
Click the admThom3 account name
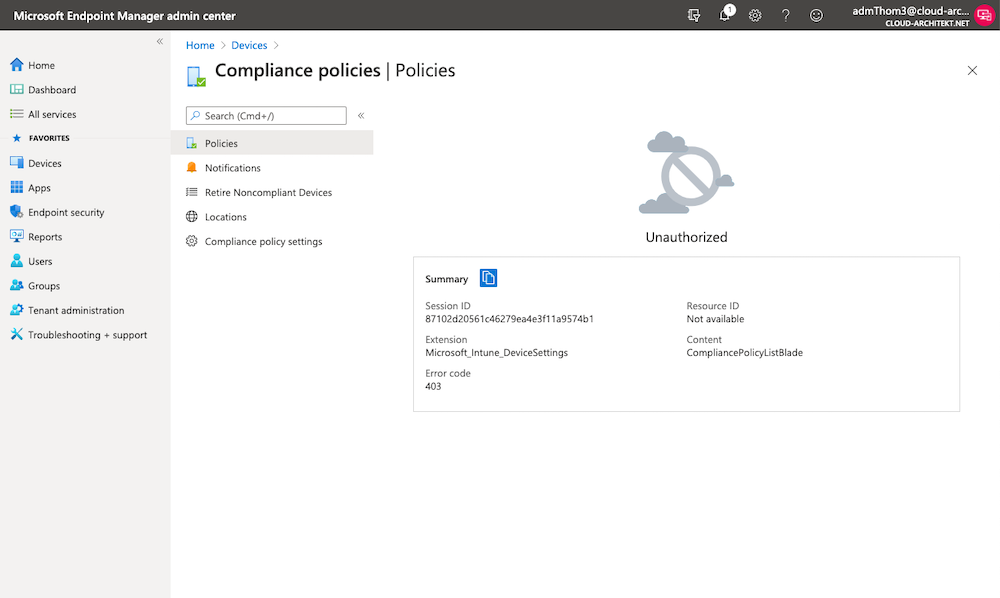[911, 11]
